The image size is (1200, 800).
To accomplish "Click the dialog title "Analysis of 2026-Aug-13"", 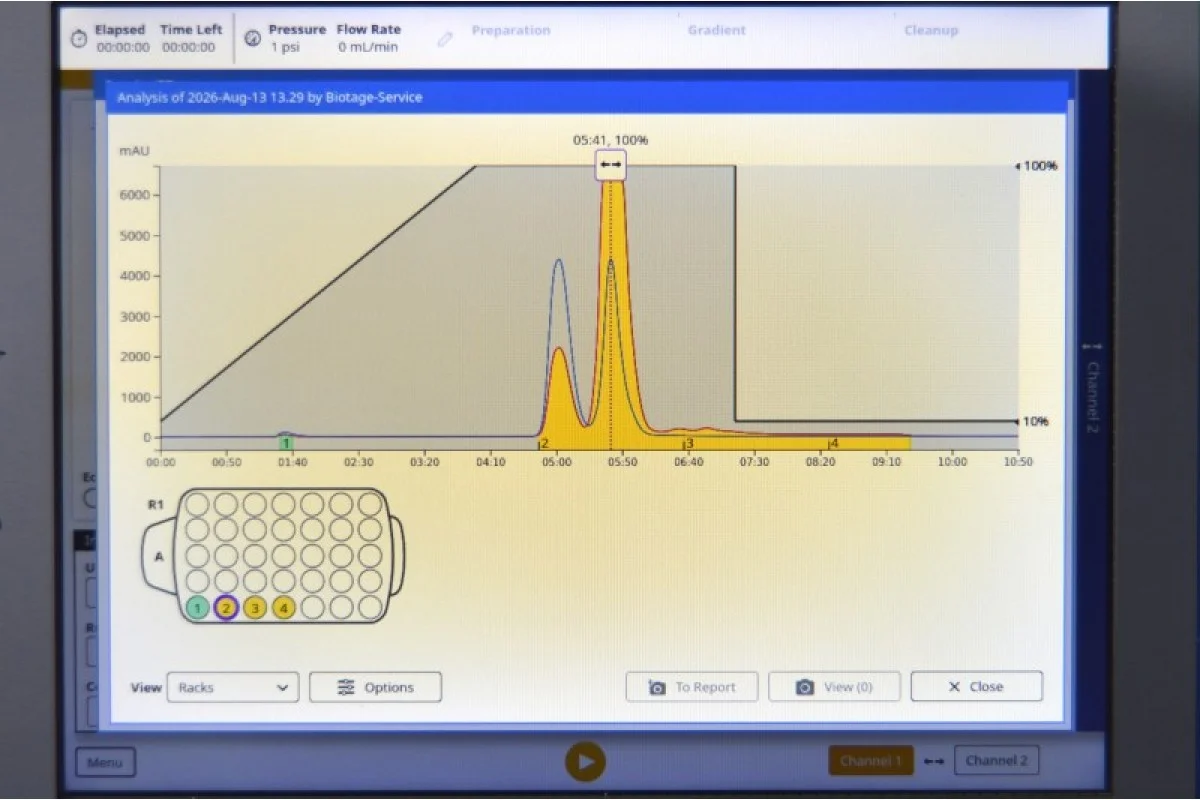I will coord(269,97).
